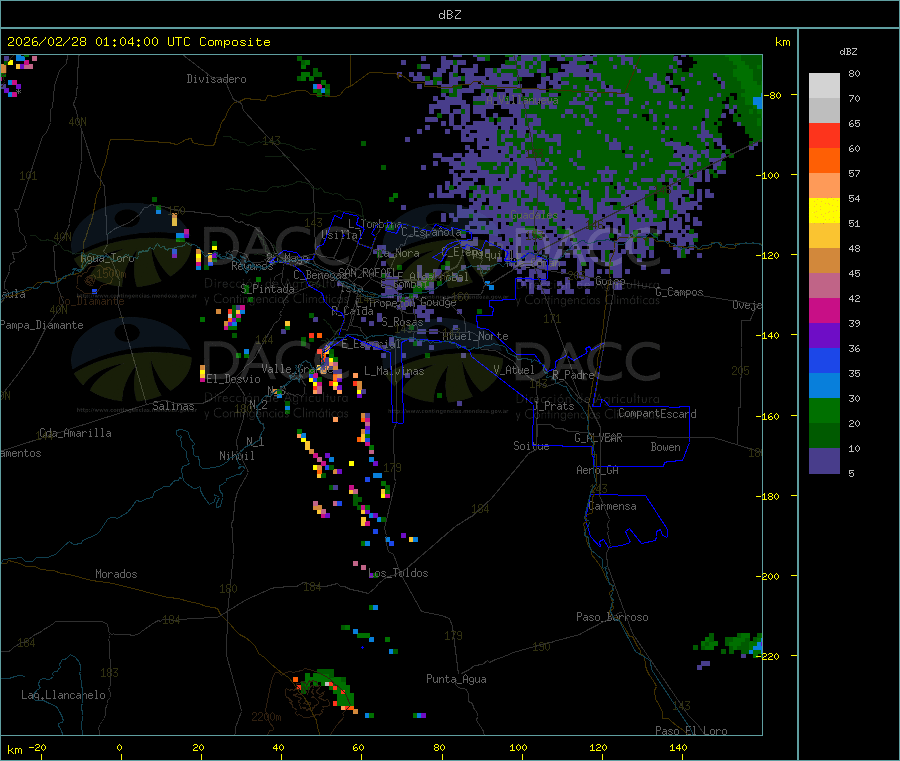Click the Aero_GA place label
900x761 pixels.
pos(598,470)
